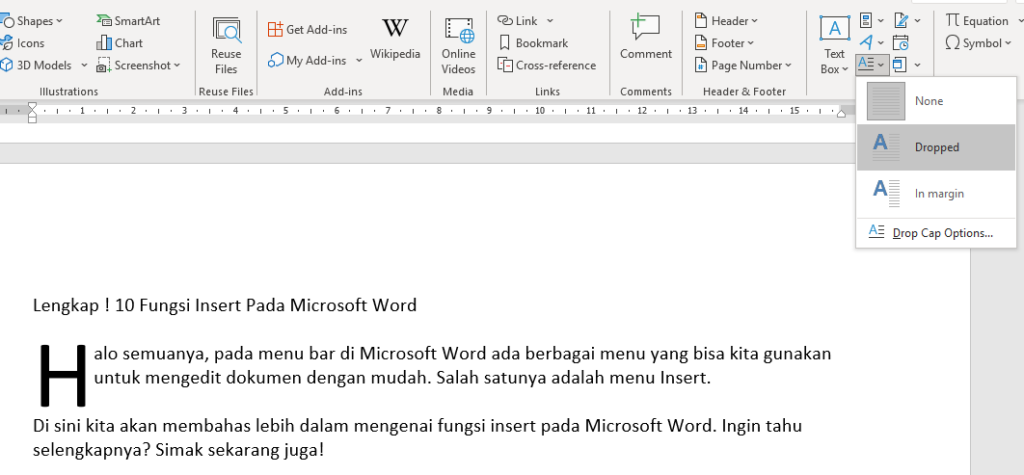This screenshot has height=475, width=1024.
Task: Click the WordArt icon
Action: coord(866,43)
